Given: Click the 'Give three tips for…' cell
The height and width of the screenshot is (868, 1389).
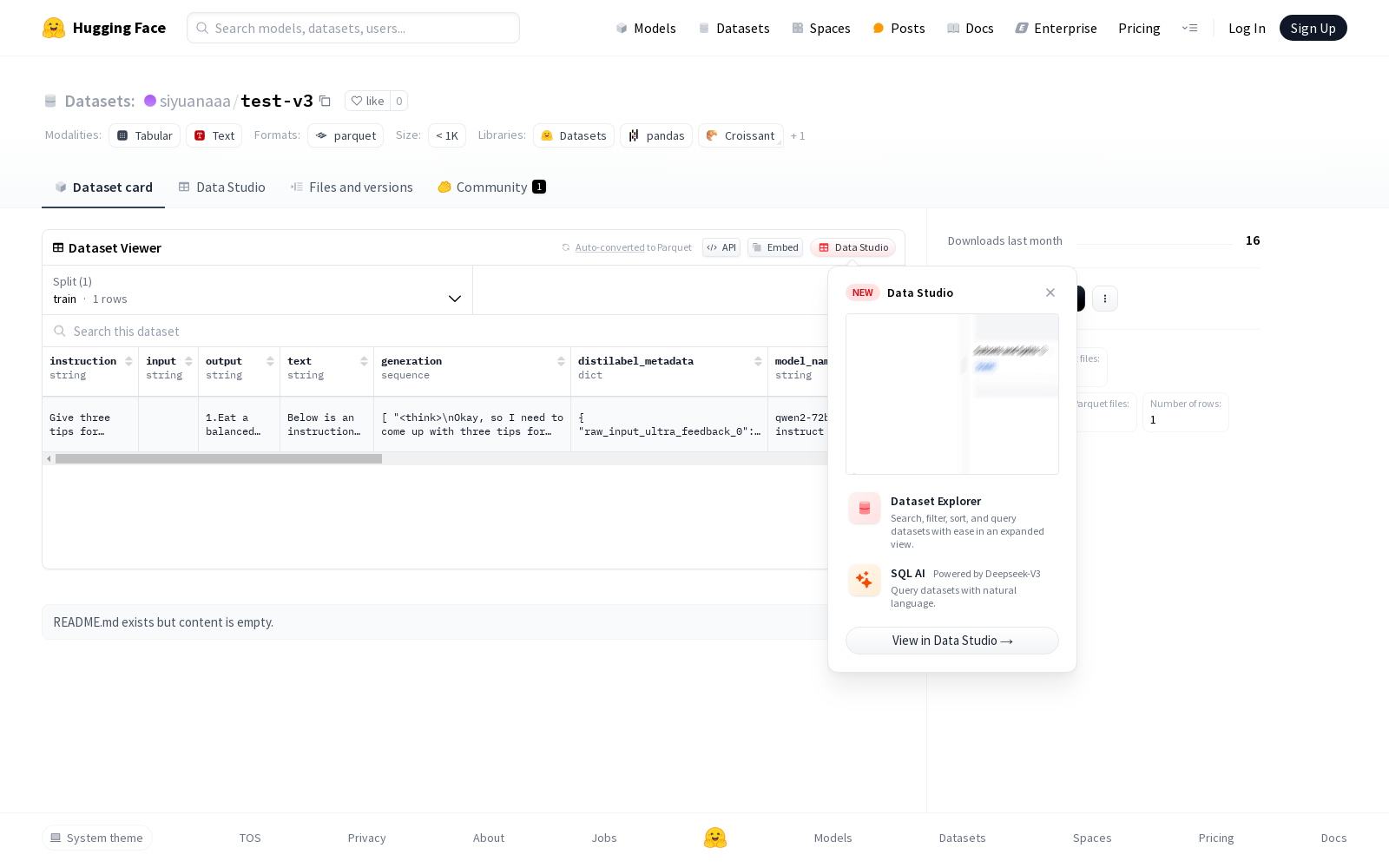Looking at the screenshot, I should [90, 424].
